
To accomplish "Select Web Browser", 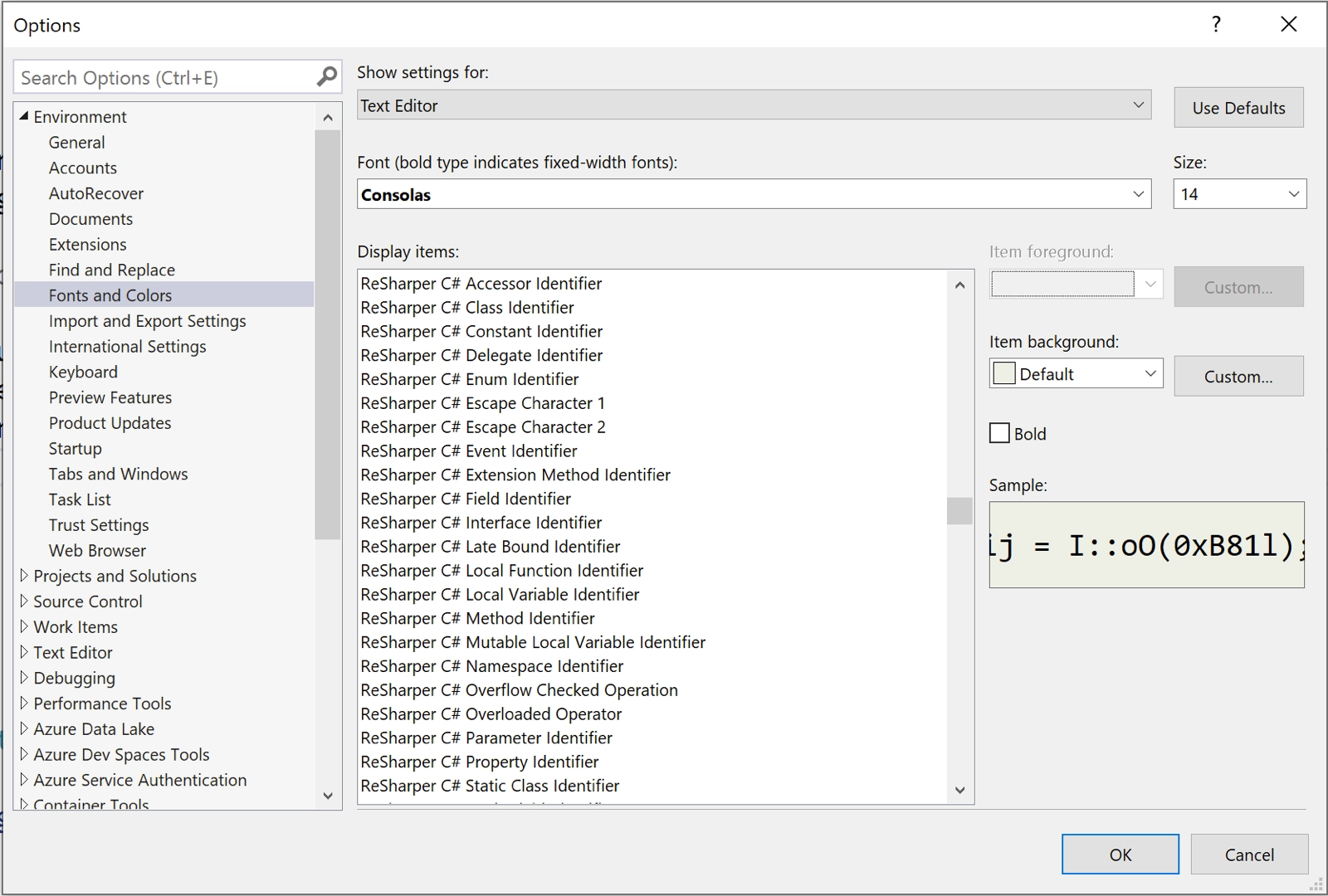I will 97,551.
